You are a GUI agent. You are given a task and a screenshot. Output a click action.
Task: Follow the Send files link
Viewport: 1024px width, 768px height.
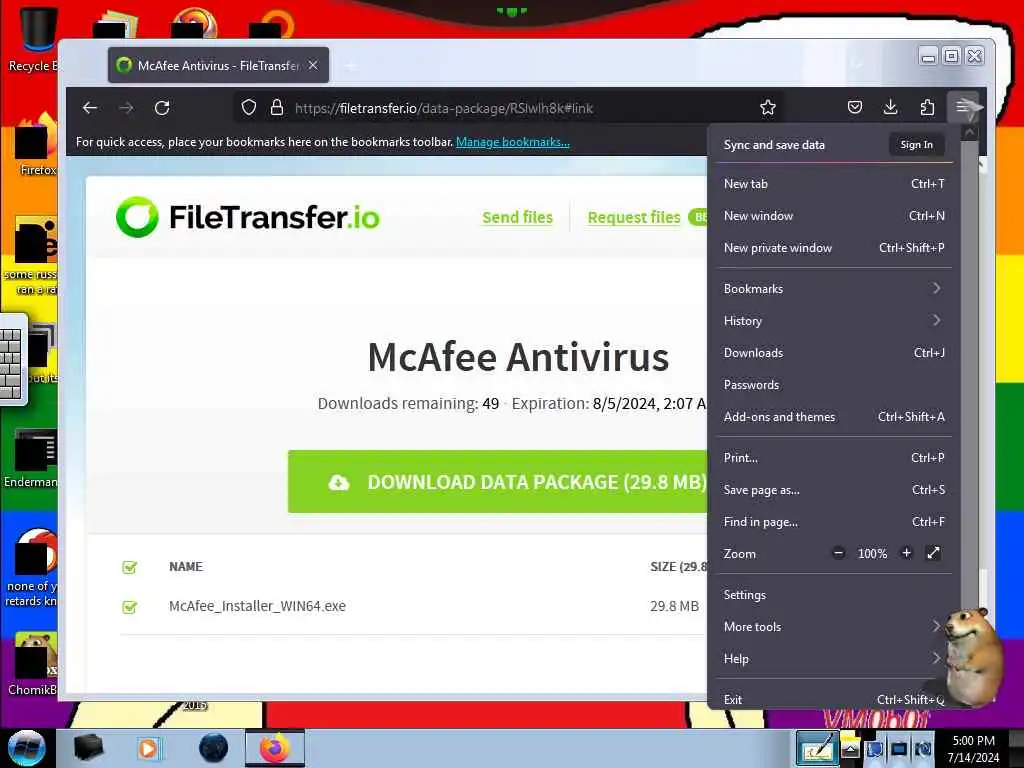517,217
